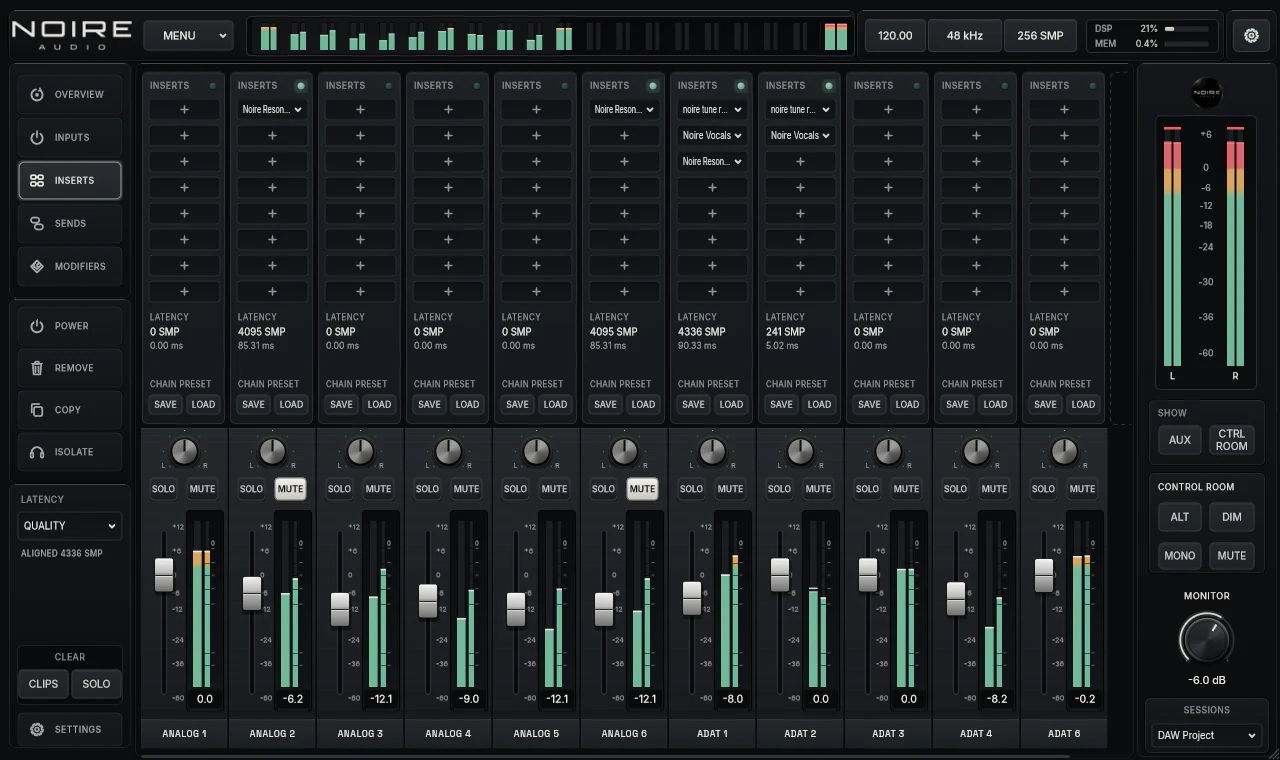Click the Noire Audio logo
This screenshot has height=760, width=1280.
[71, 35]
